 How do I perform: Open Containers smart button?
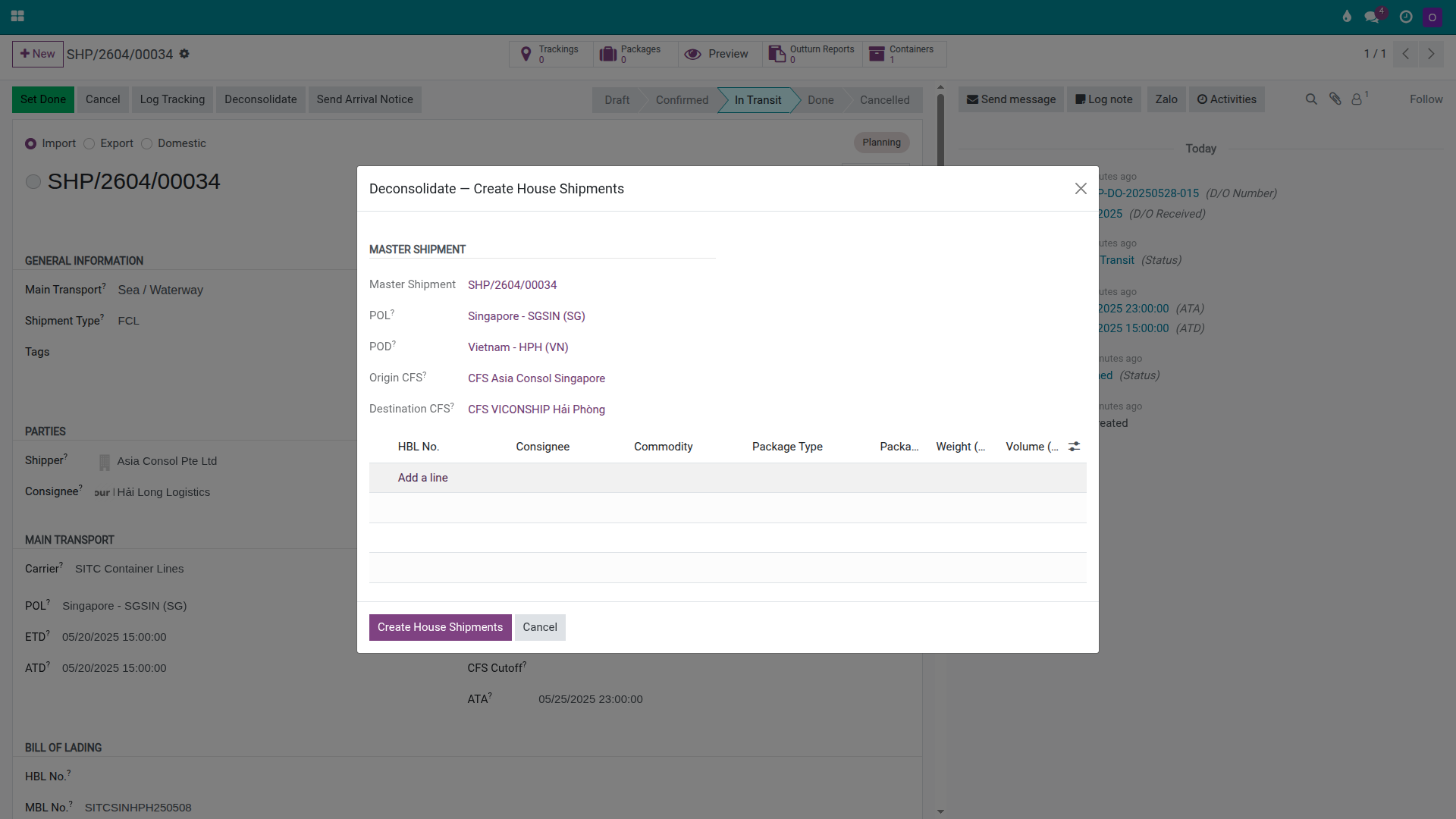tap(904, 54)
